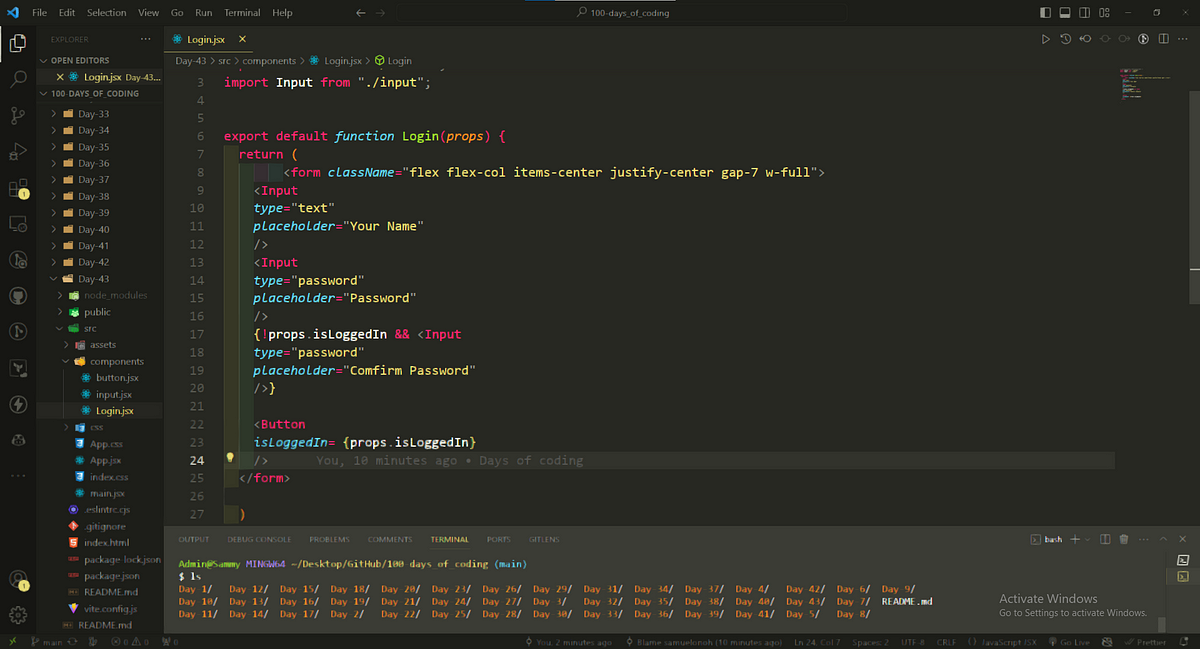Toggle the secondary side bar layout button
This screenshot has height=649, width=1200.
click(1082, 13)
